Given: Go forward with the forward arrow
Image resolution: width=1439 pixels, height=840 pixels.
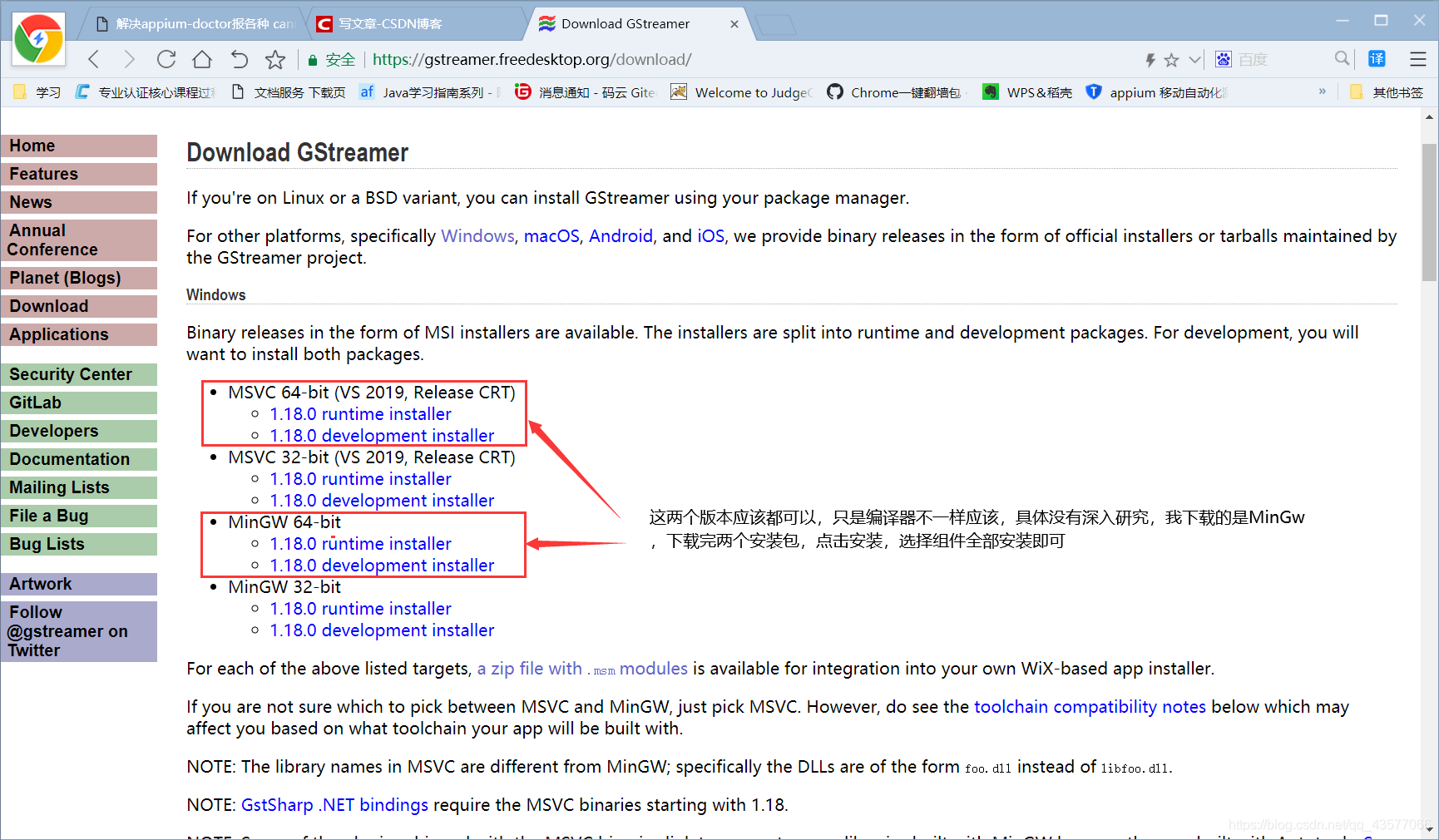Looking at the screenshot, I should [129, 59].
